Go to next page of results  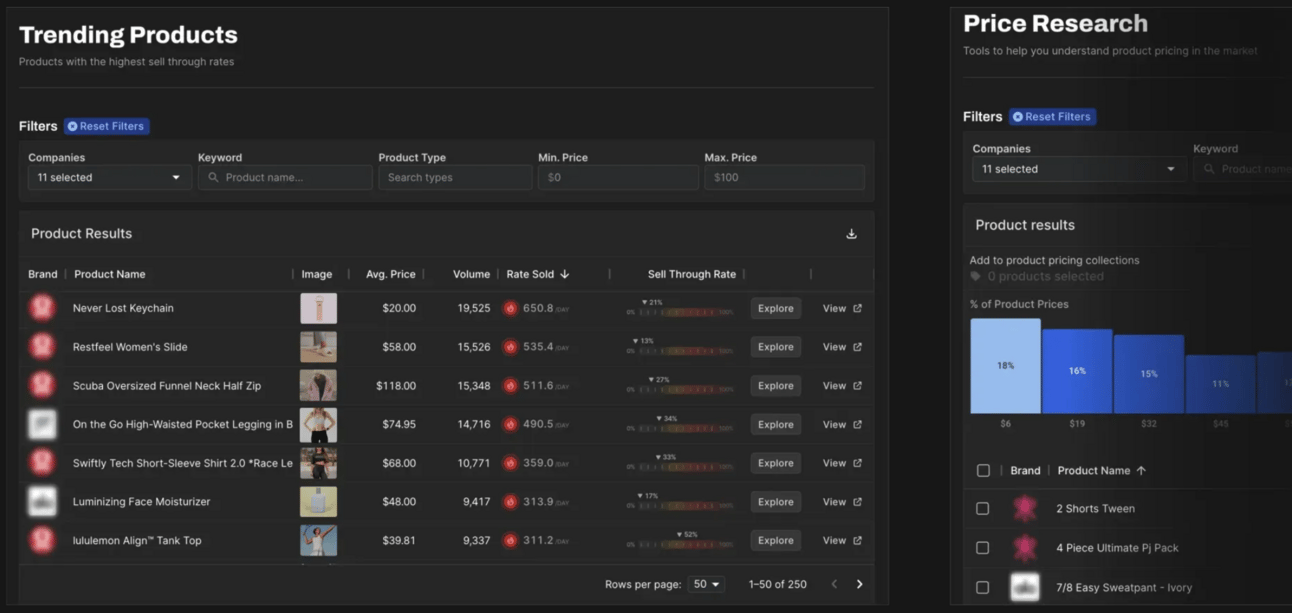[859, 584]
